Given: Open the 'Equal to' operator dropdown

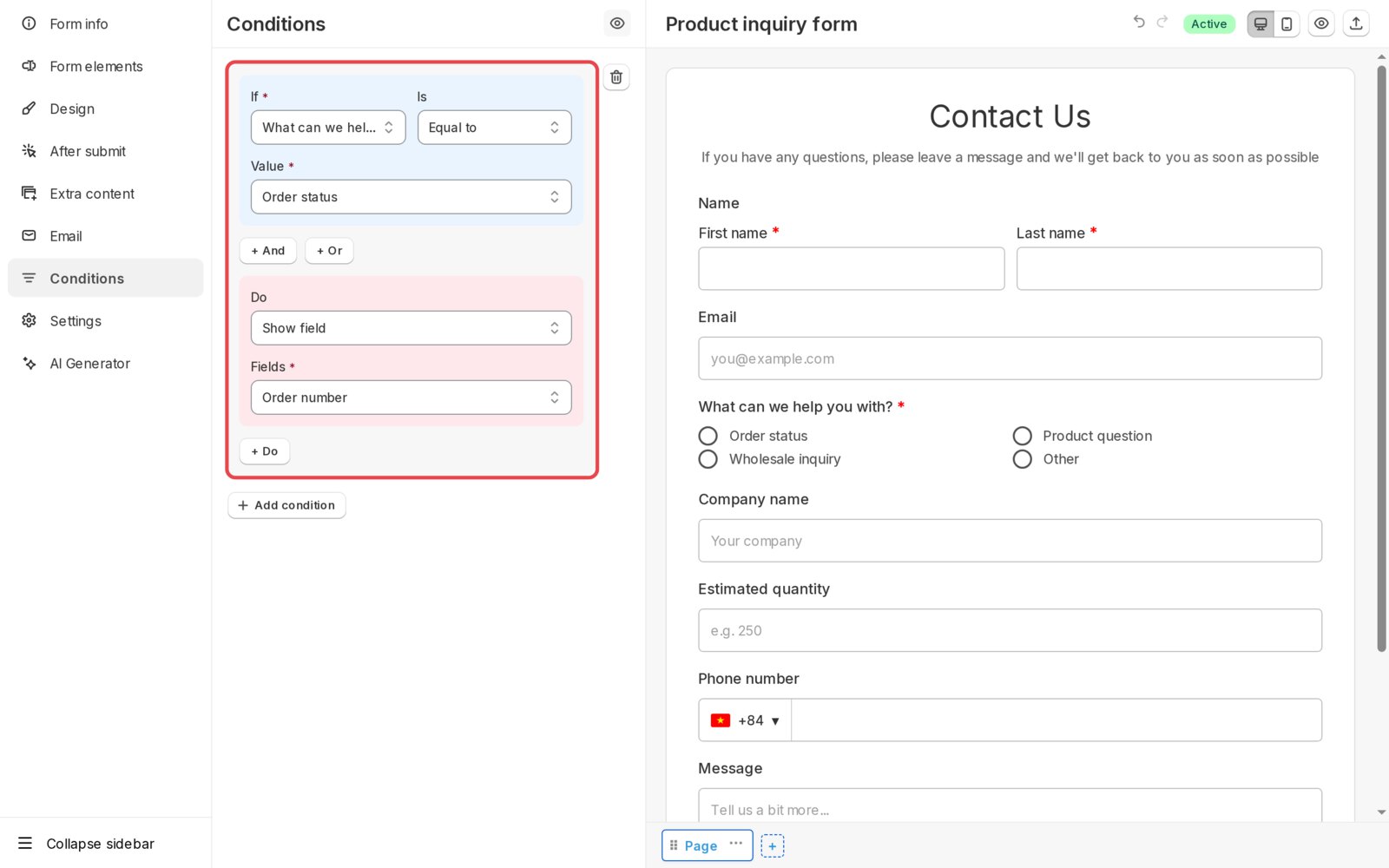Looking at the screenshot, I should tap(494, 128).
